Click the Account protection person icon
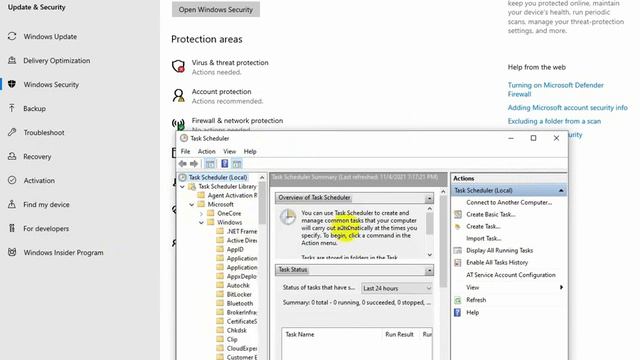 click(x=178, y=96)
